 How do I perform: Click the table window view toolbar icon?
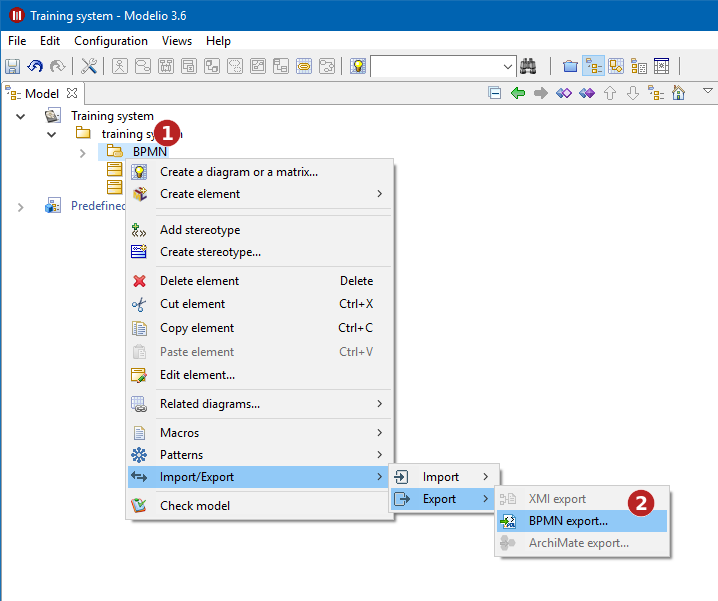point(662,66)
